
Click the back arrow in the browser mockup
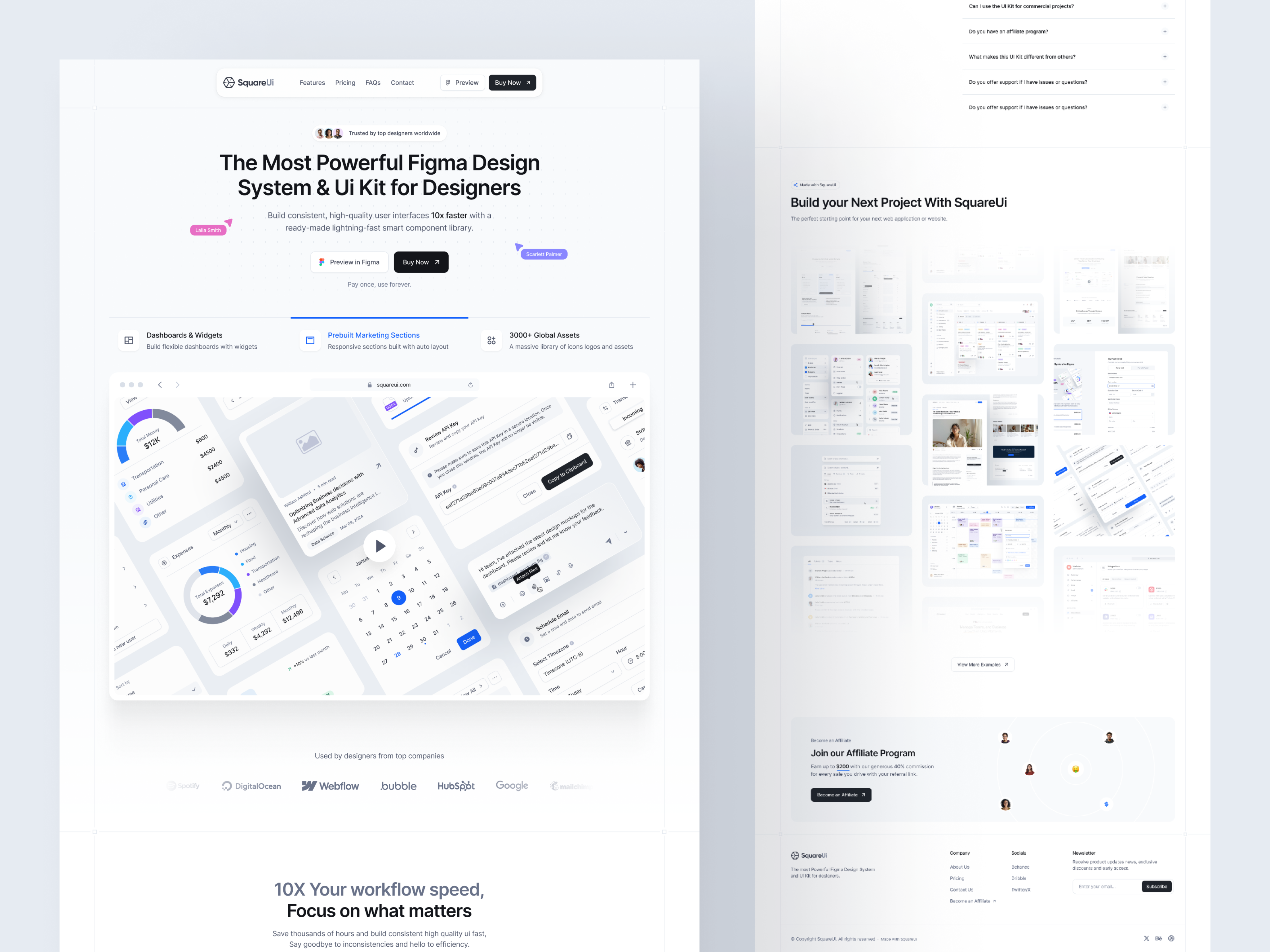[160, 385]
